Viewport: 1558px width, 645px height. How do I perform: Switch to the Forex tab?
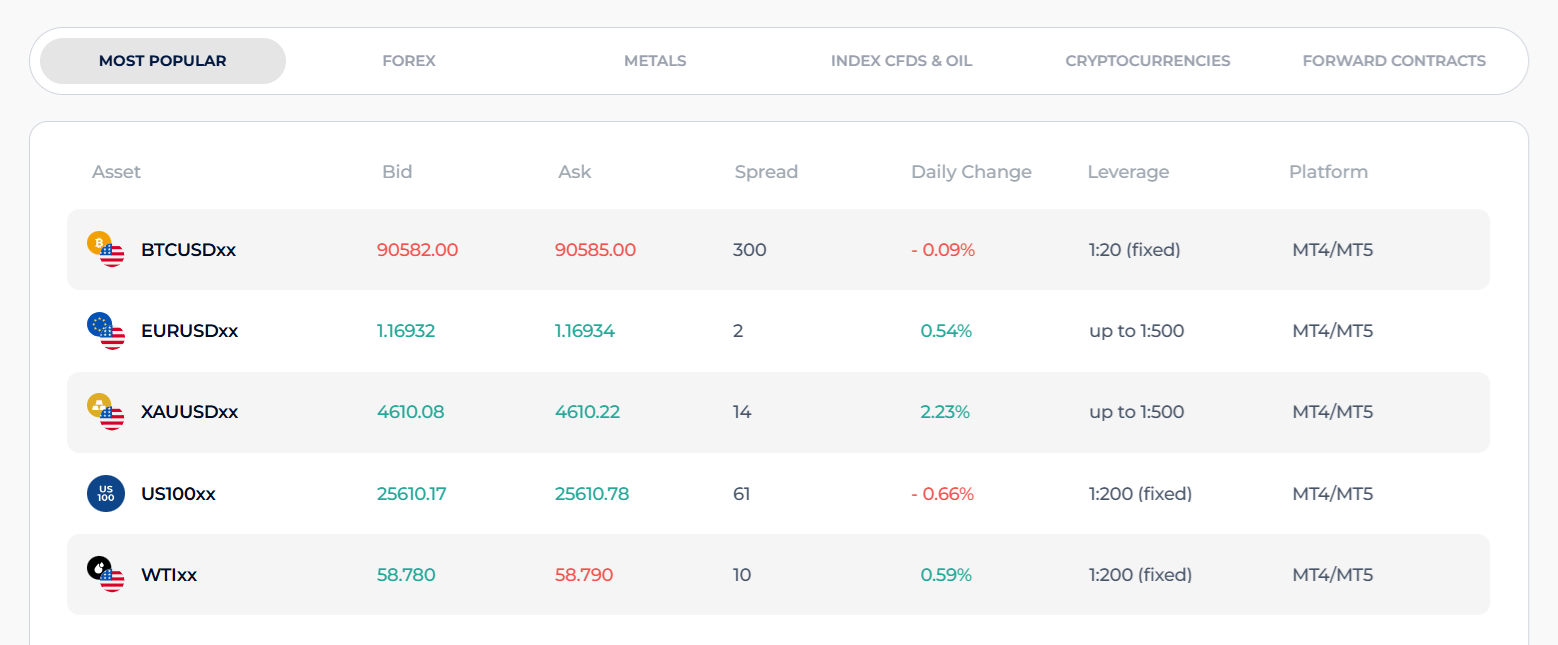[x=409, y=61]
